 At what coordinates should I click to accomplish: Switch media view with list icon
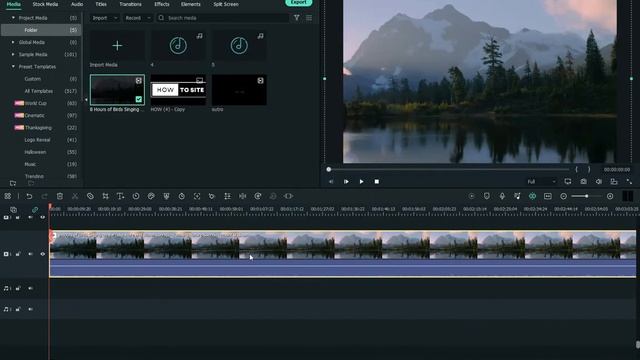309,18
